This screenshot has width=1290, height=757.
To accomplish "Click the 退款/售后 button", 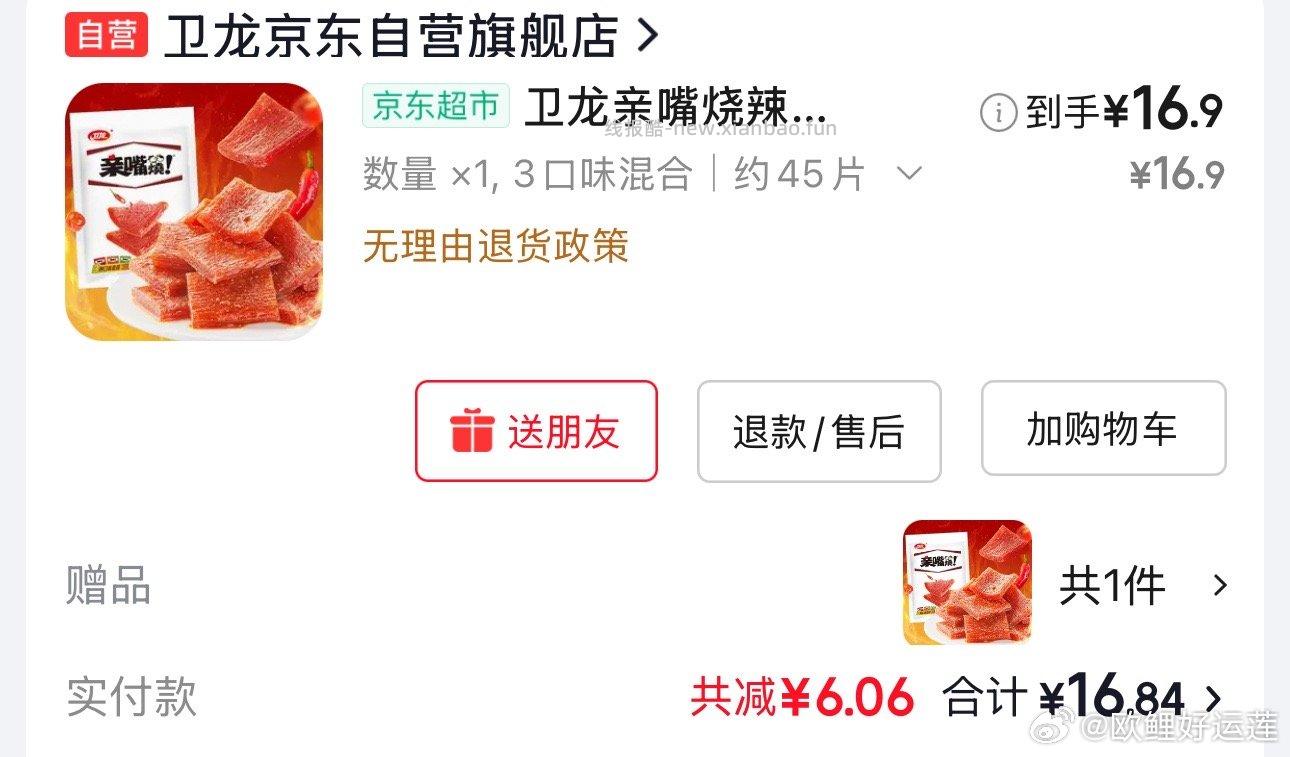I will 819,431.
